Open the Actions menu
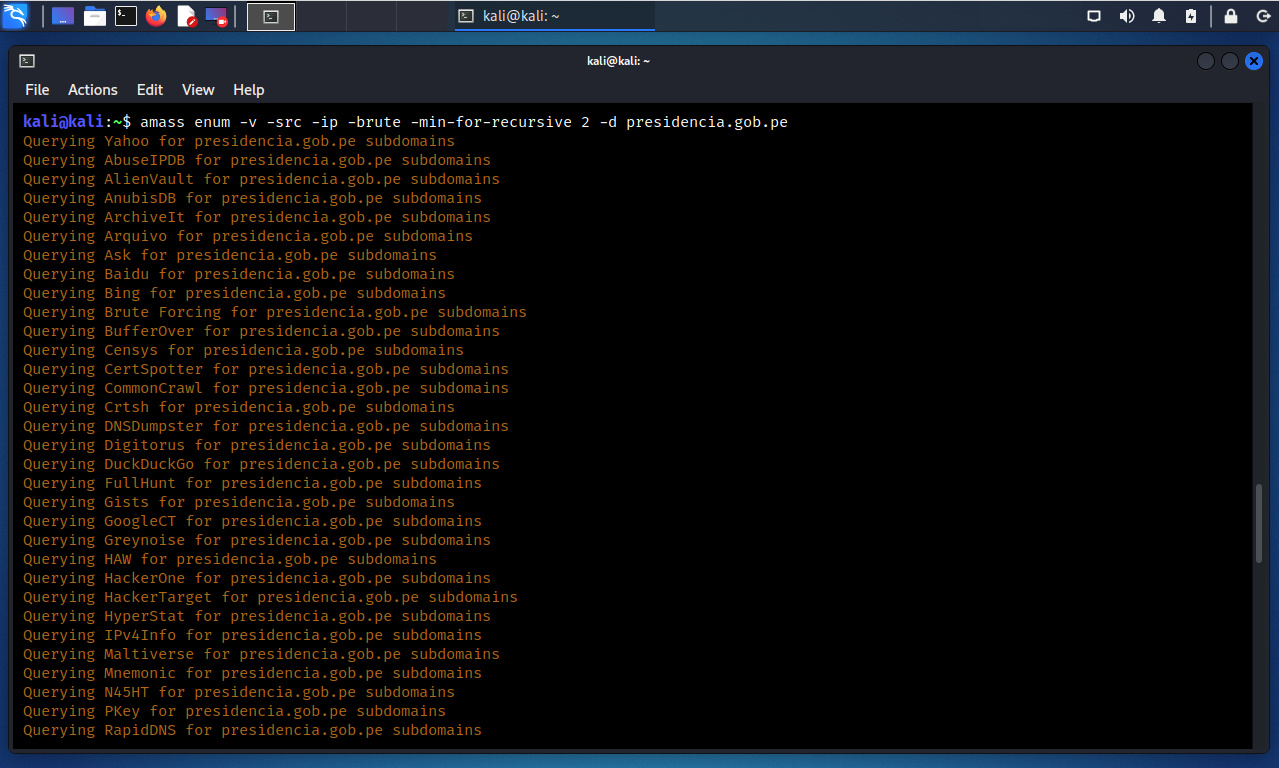Viewport: 1279px width, 768px height. (x=93, y=90)
